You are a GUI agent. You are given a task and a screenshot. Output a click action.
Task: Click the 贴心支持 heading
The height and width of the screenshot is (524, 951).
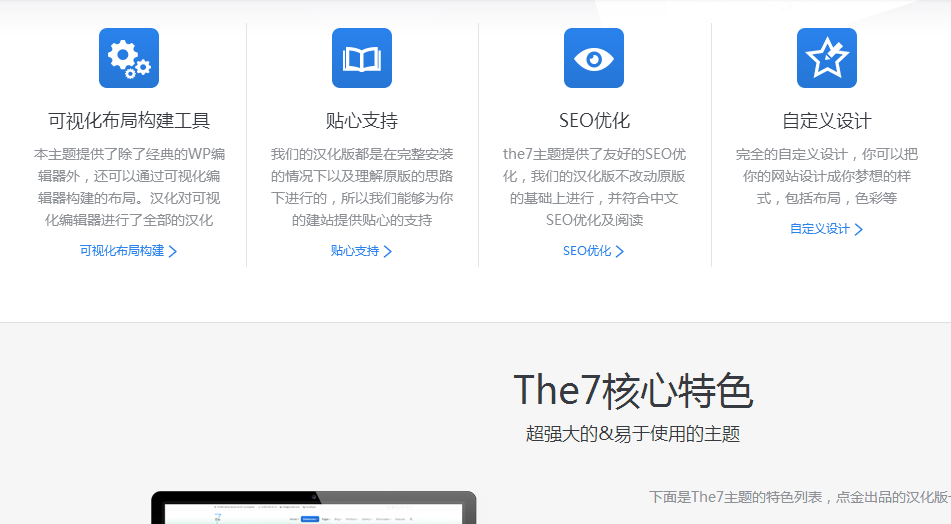pos(362,121)
